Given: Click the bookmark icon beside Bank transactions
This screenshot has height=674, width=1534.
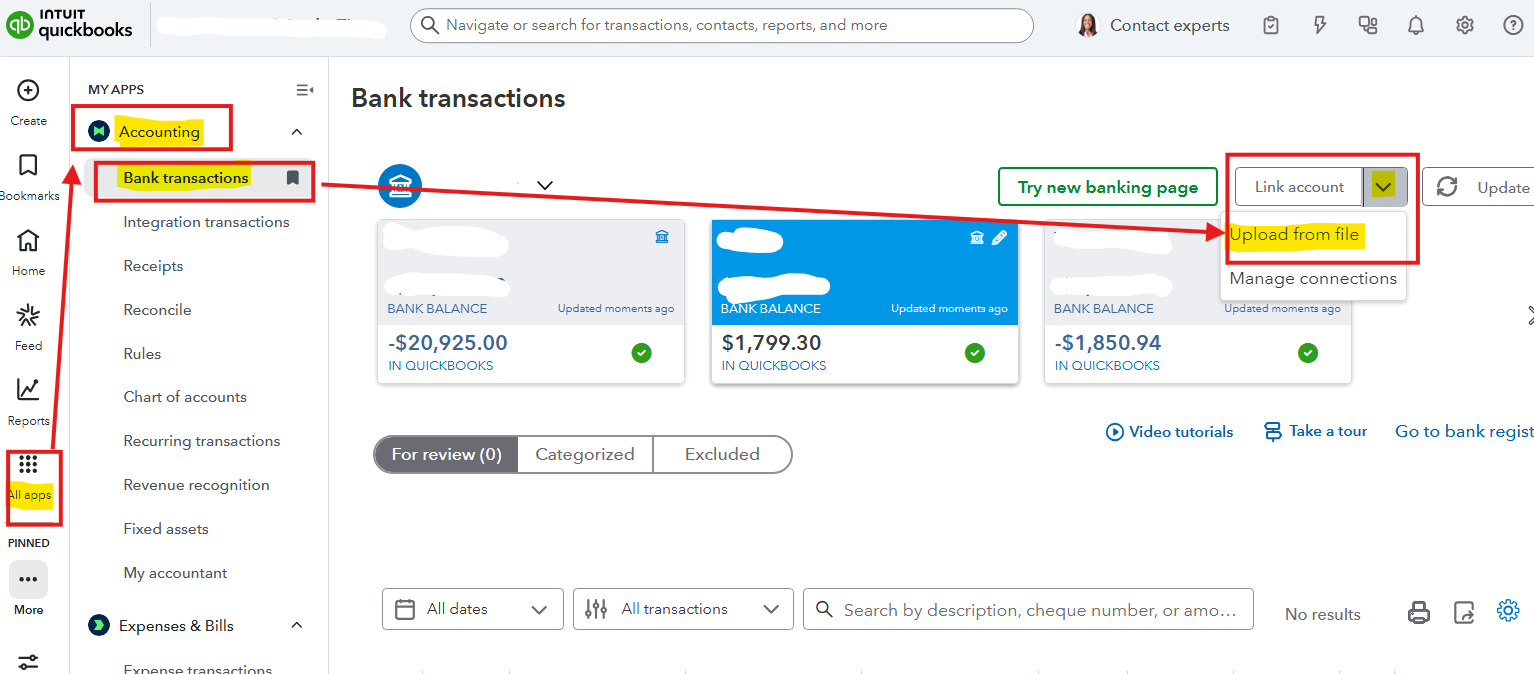Looking at the screenshot, I should point(292,178).
